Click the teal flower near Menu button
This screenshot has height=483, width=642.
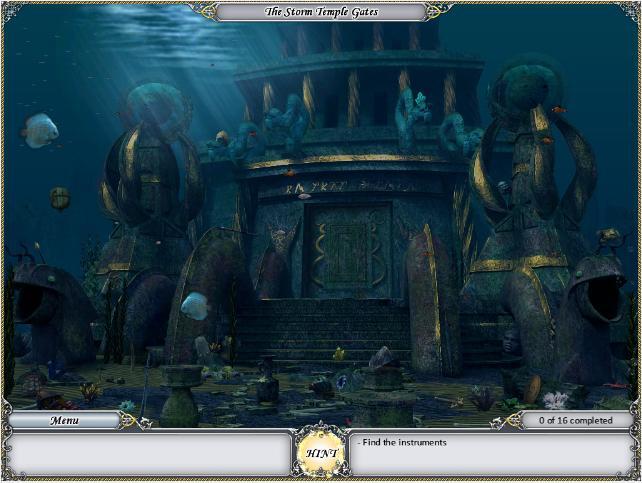127,406
